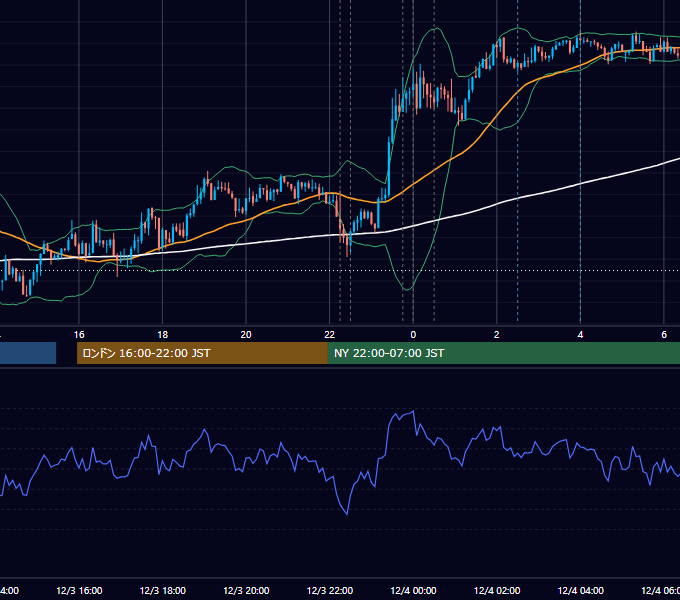Click the NY 22:00-07:00 JST session bar
Image resolution: width=680 pixels, height=600 pixels.
(x=503, y=353)
